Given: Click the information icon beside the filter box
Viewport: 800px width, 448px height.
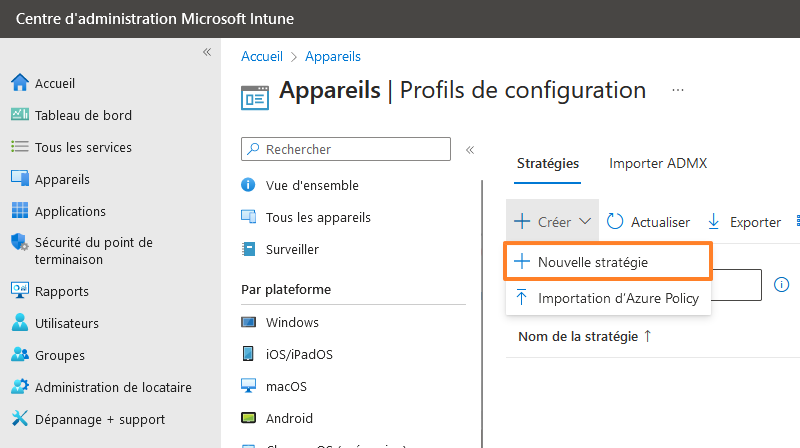Looking at the screenshot, I should 781,285.
